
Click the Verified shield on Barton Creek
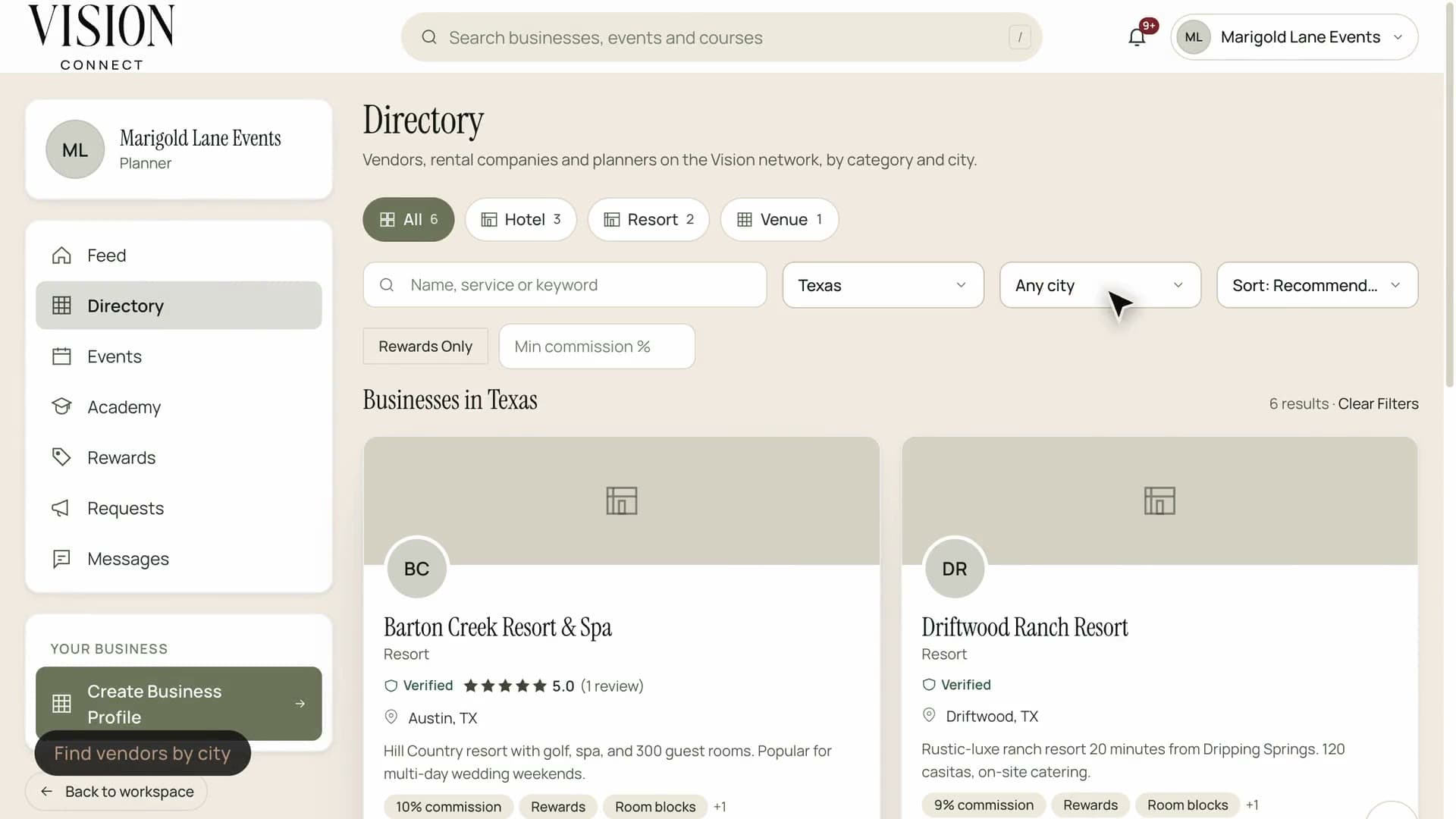[391, 686]
